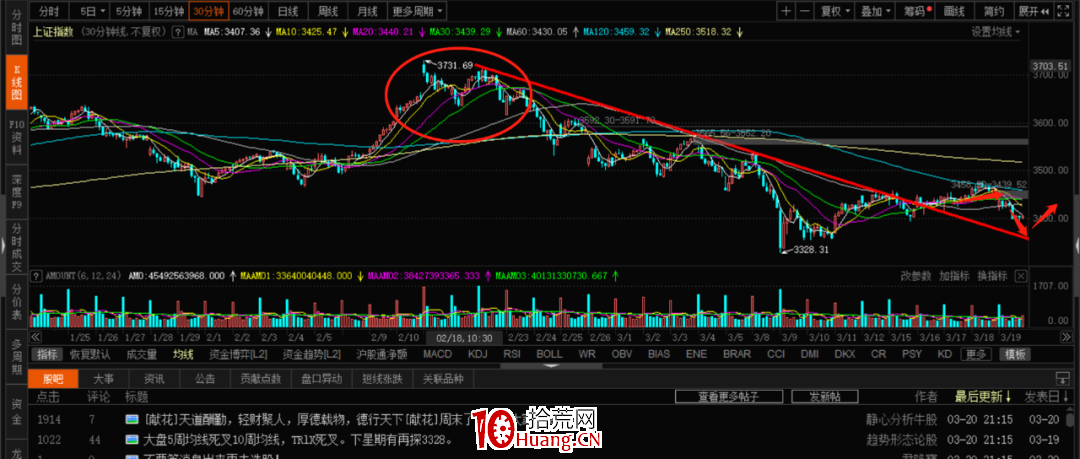Switch to 月线 monthly chart
Screen dimensions: 1080x459
pyautogui.click(x=367, y=11)
